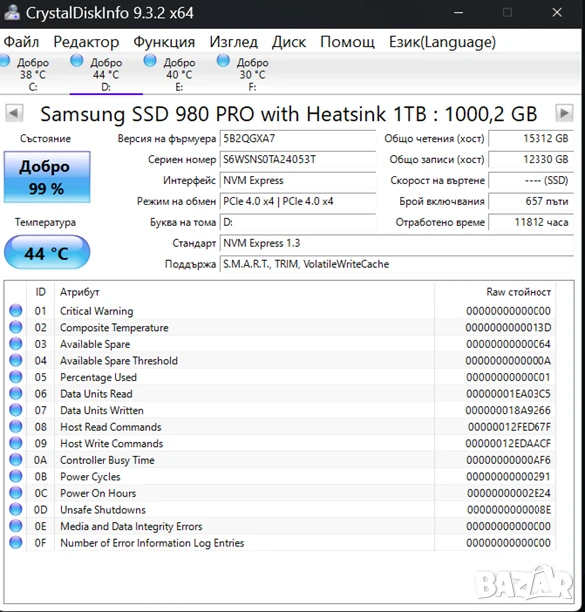Image resolution: width=585 pixels, height=612 pixels.
Task: Click status icon for Percentage Used row
Action: [x=16, y=377]
